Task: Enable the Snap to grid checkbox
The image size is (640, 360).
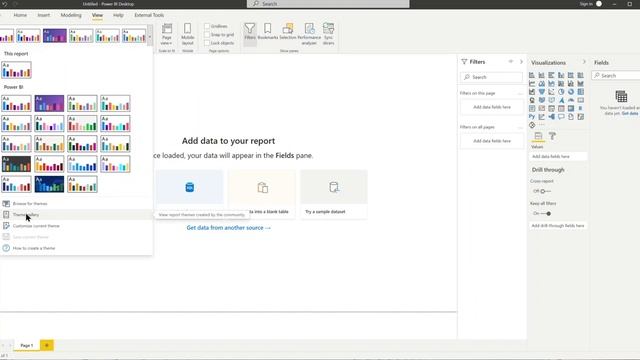Action: (207, 35)
